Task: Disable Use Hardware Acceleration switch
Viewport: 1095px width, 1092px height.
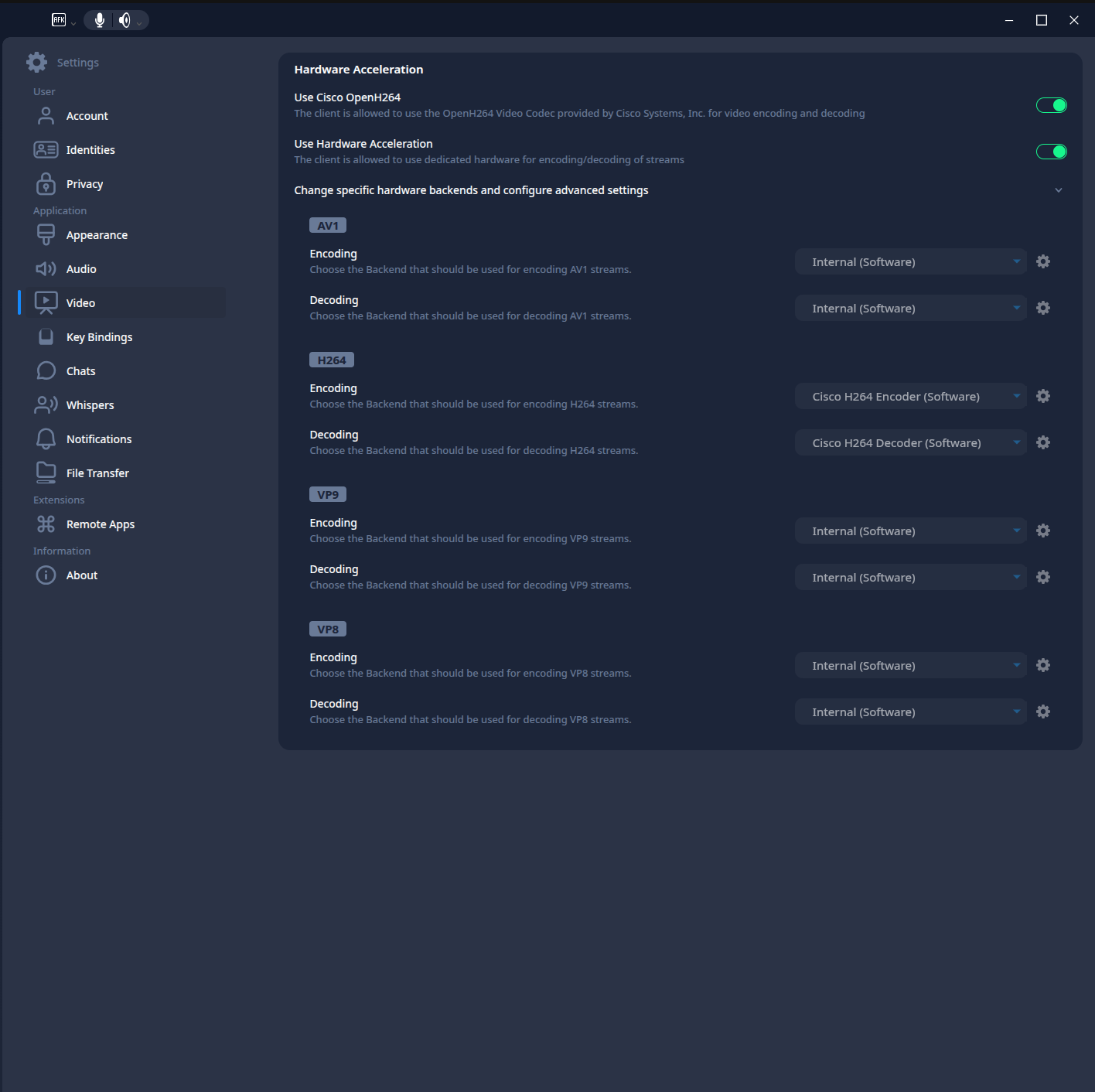Action: point(1051,152)
